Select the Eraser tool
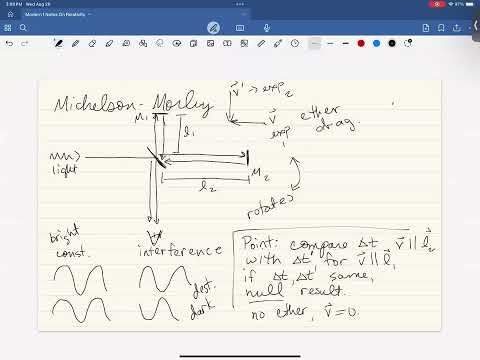Image resolution: width=480 pixels, height=360 pixels. (x=92, y=43)
